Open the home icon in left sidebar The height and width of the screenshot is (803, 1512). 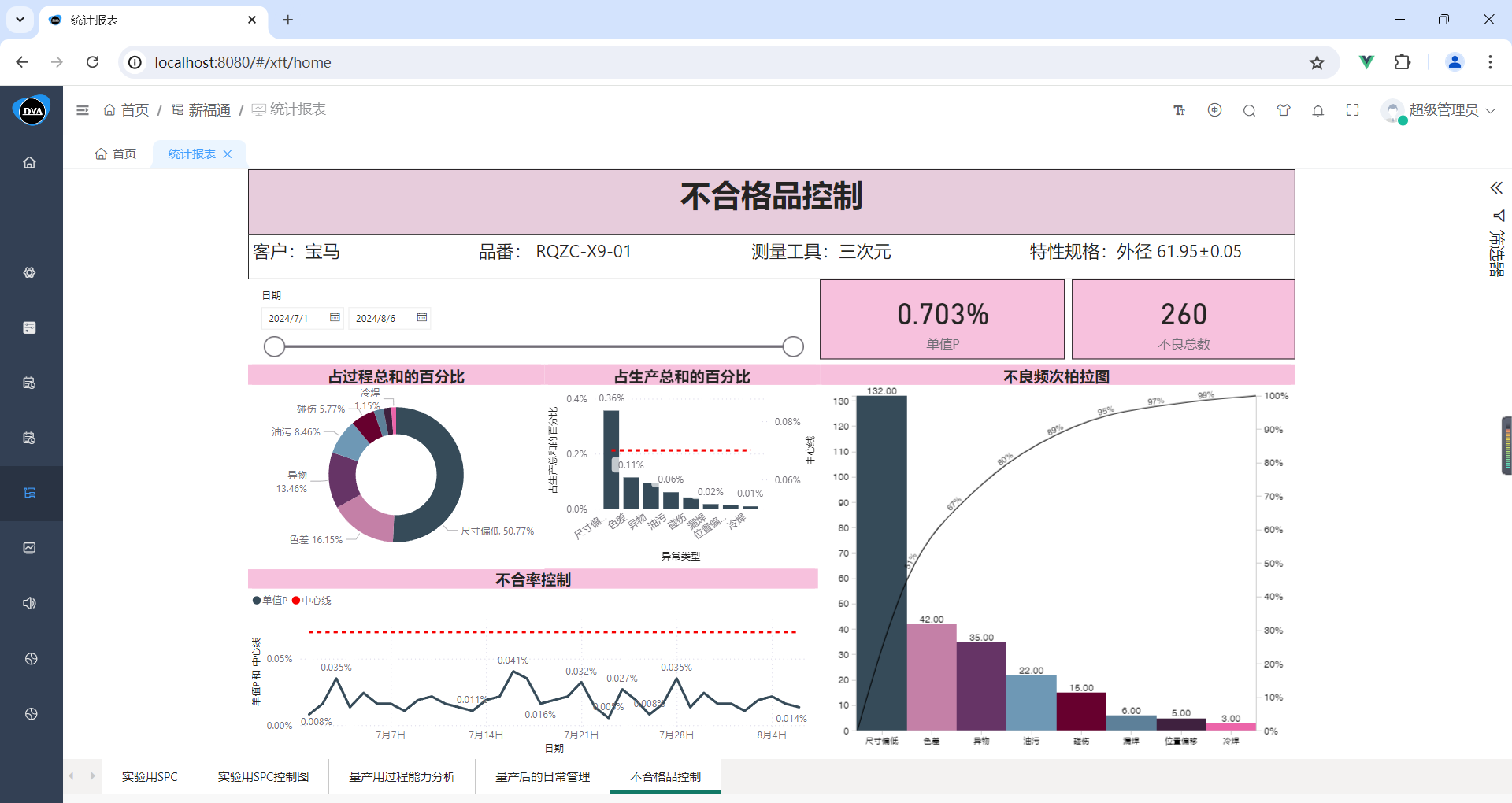pos(29,163)
